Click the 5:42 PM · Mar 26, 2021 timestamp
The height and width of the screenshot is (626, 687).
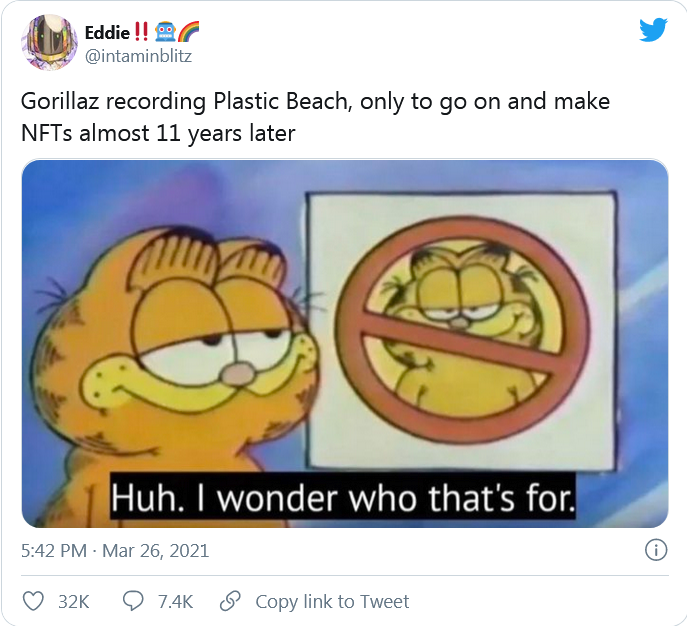click(115, 551)
